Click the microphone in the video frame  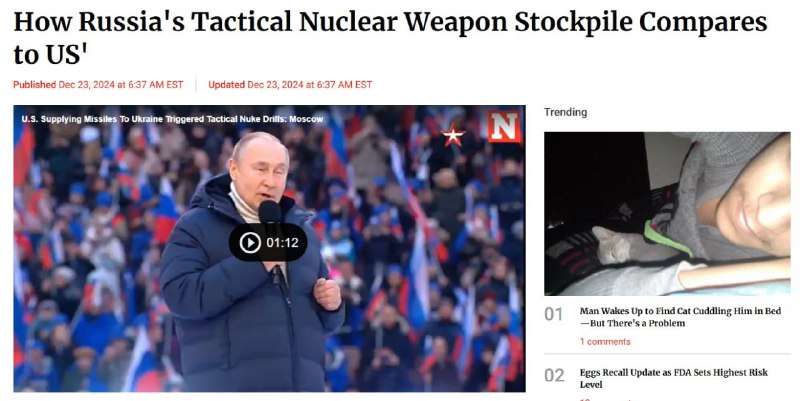click(x=270, y=212)
